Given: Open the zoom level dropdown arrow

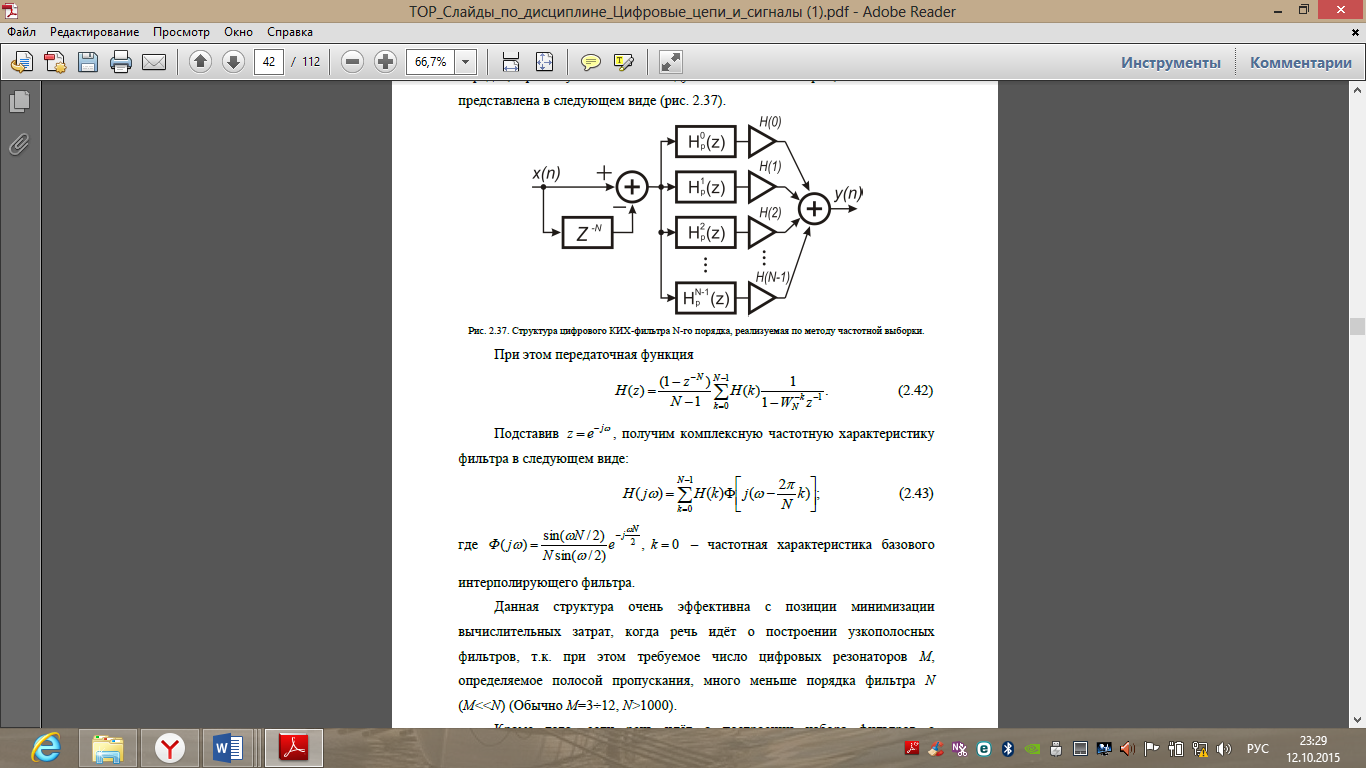Looking at the screenshot, I should [466, 62].
